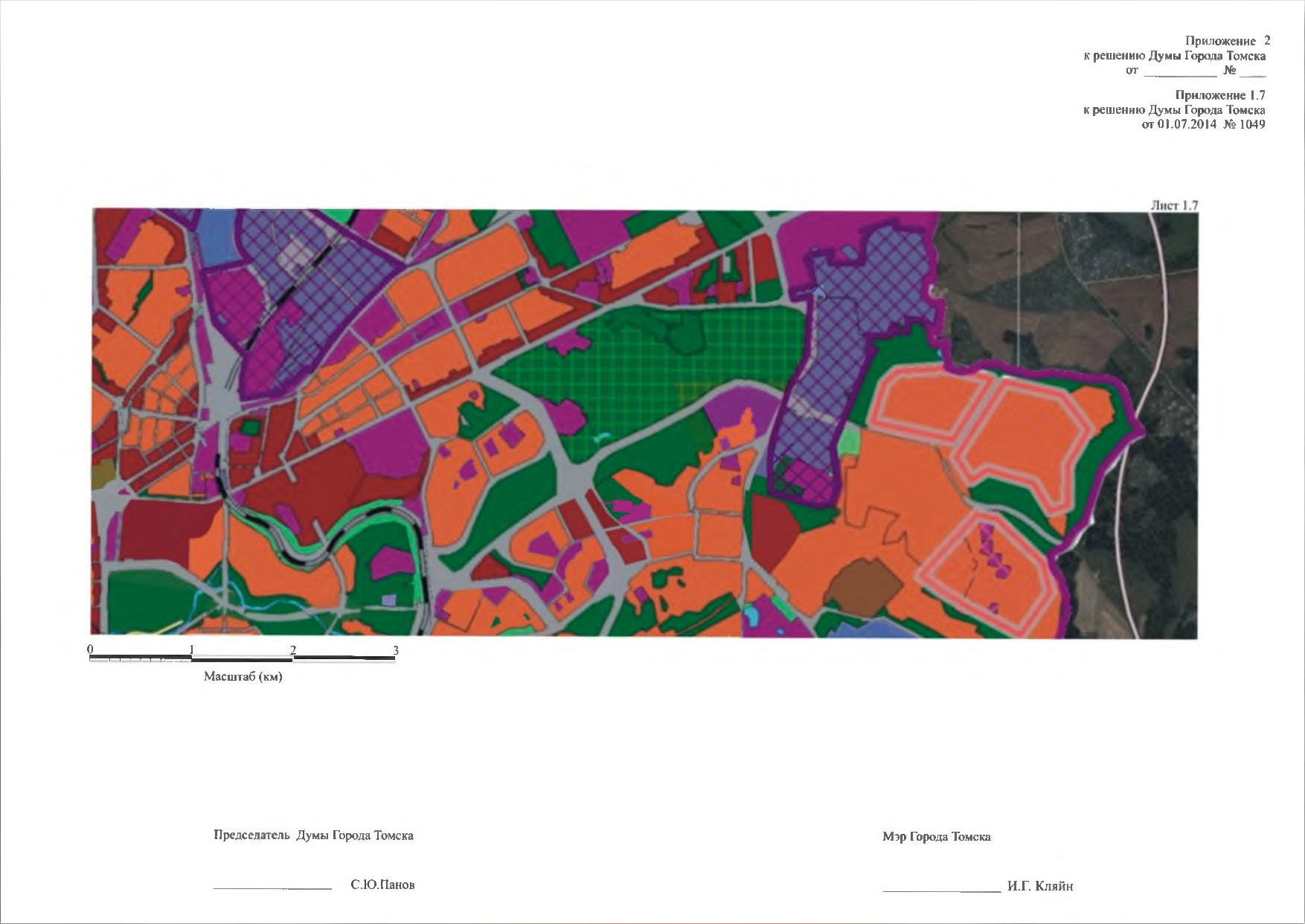
Task: Click the signature line before "С.Ю.Панов"
Action: (272, 887)
